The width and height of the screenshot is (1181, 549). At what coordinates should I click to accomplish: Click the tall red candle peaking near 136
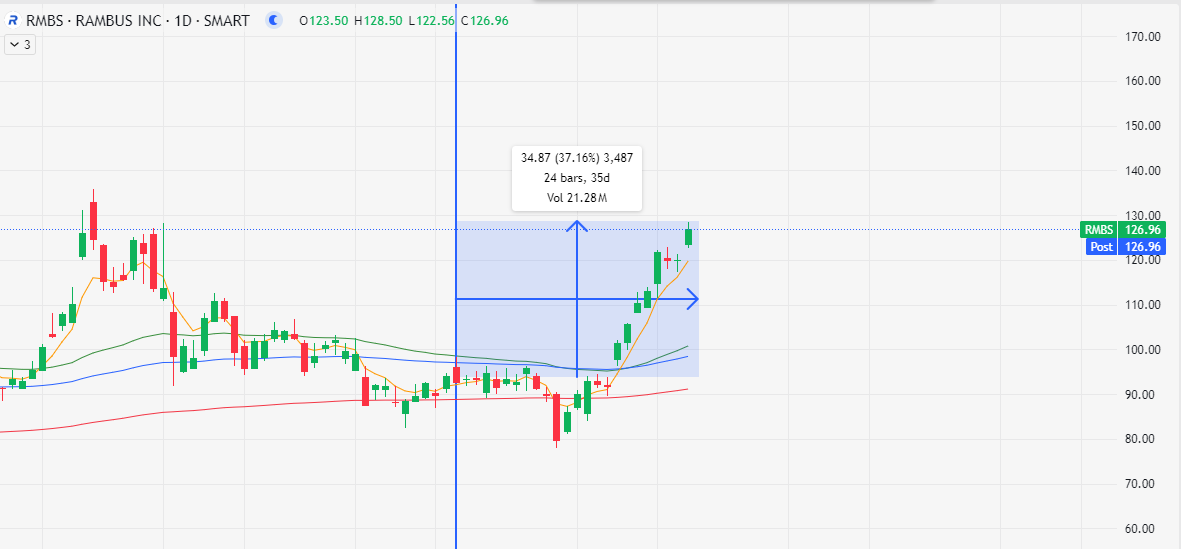pos(93,220)
